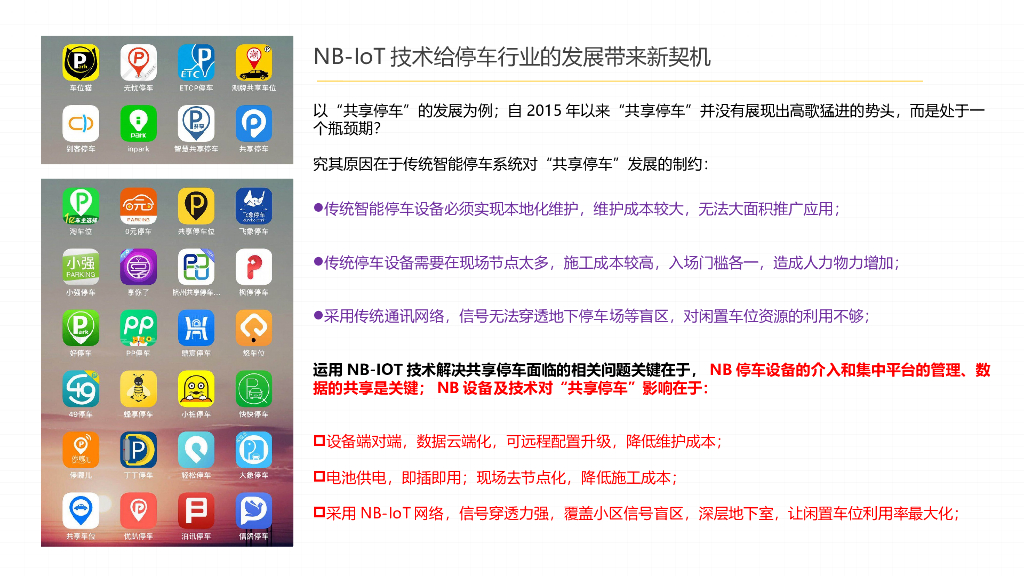Select the red item "采用 NB-IoT 网络，信号穿透力强"
1024x576 pixels.
click(x=637, y=514)
